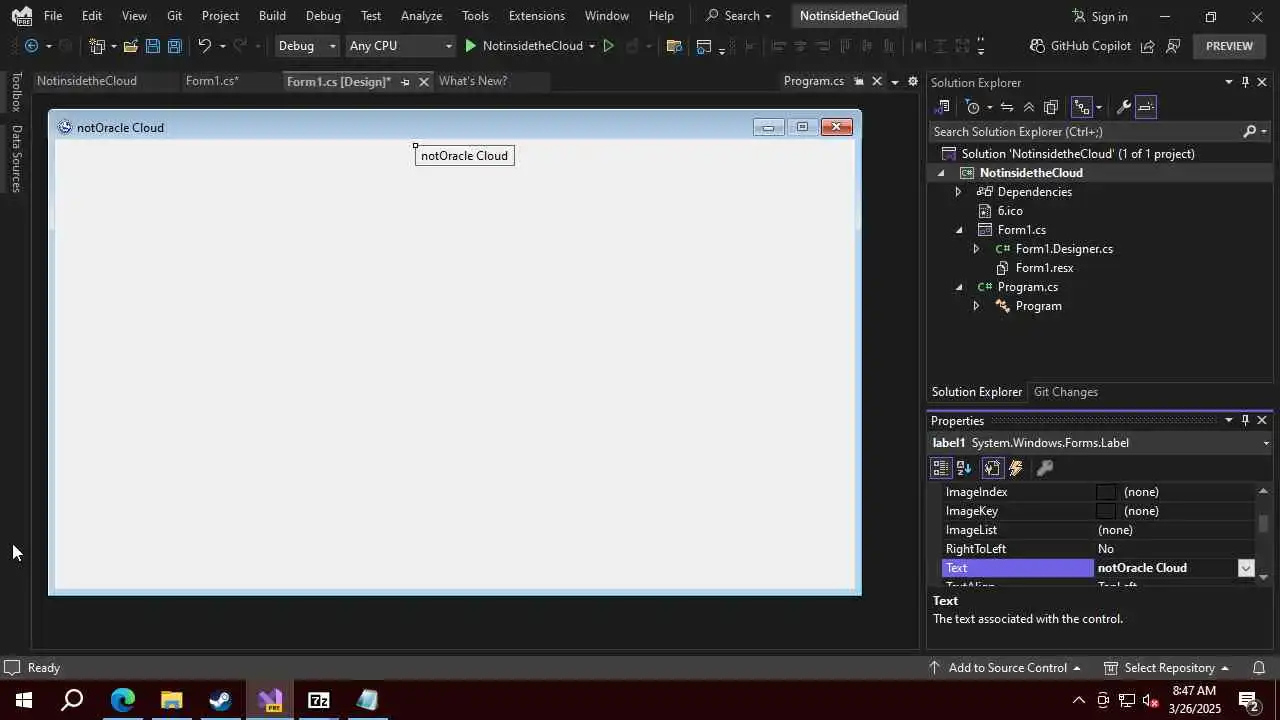Click Add to Source Control
This screenshot has width=1280, height=720.
coord(1005,668)
